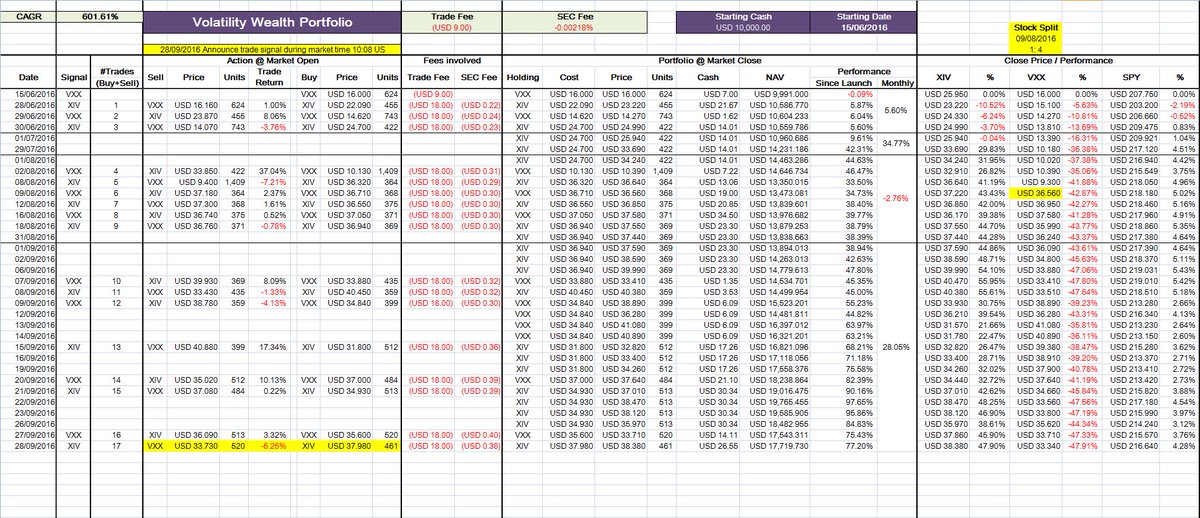Select the CAGR label cell
This screenshot has width=1200, height=518.
28,17
